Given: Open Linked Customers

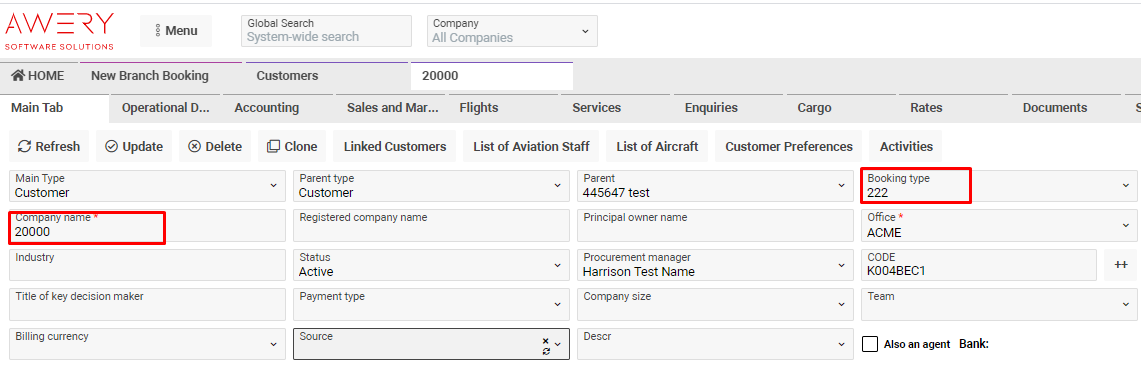Looking at the screenshot, I should (x=395, y=146).
